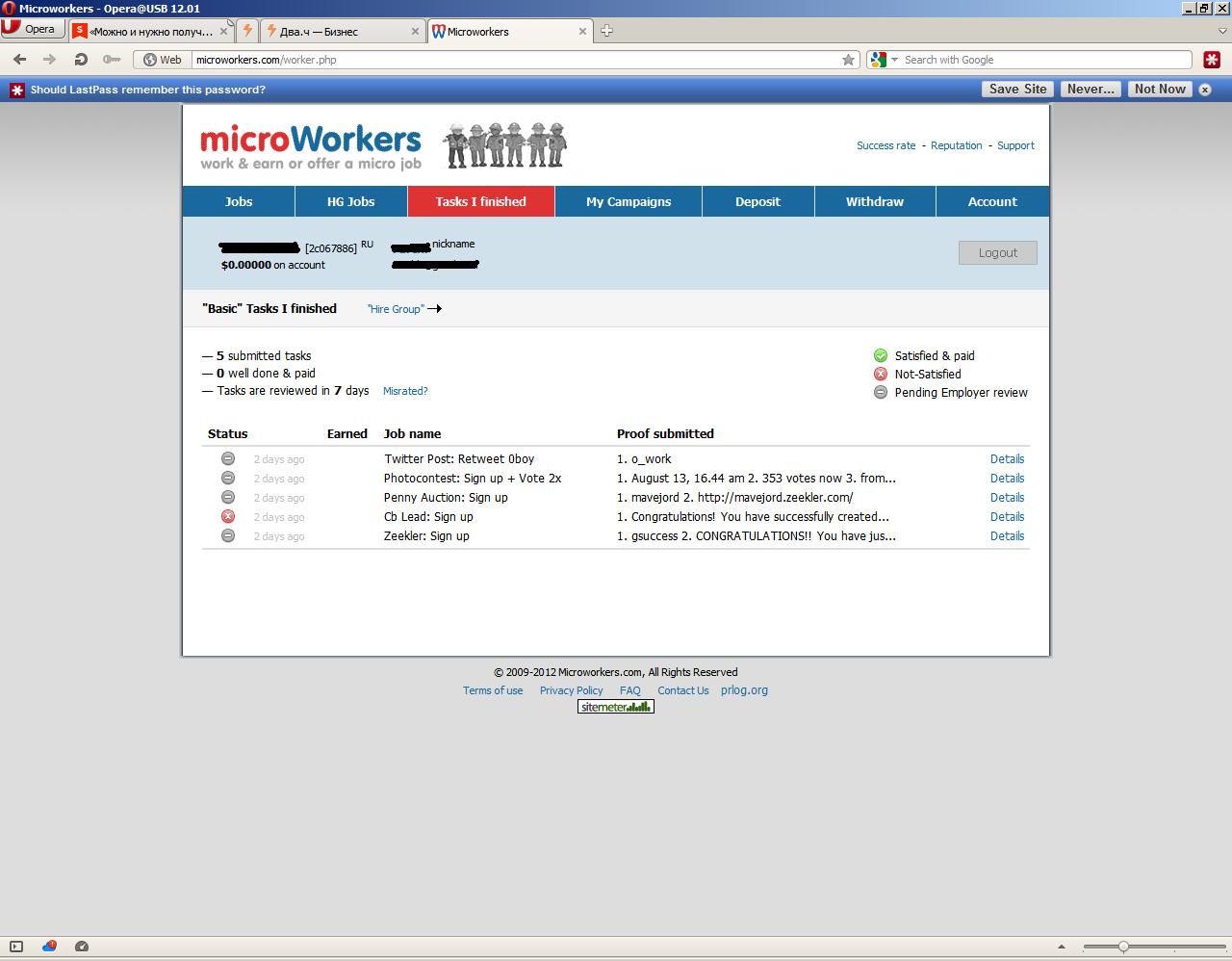The width and height of the screenshot is (1232, 961).
Task: Open the Account tab
Action: pos(992,201)
